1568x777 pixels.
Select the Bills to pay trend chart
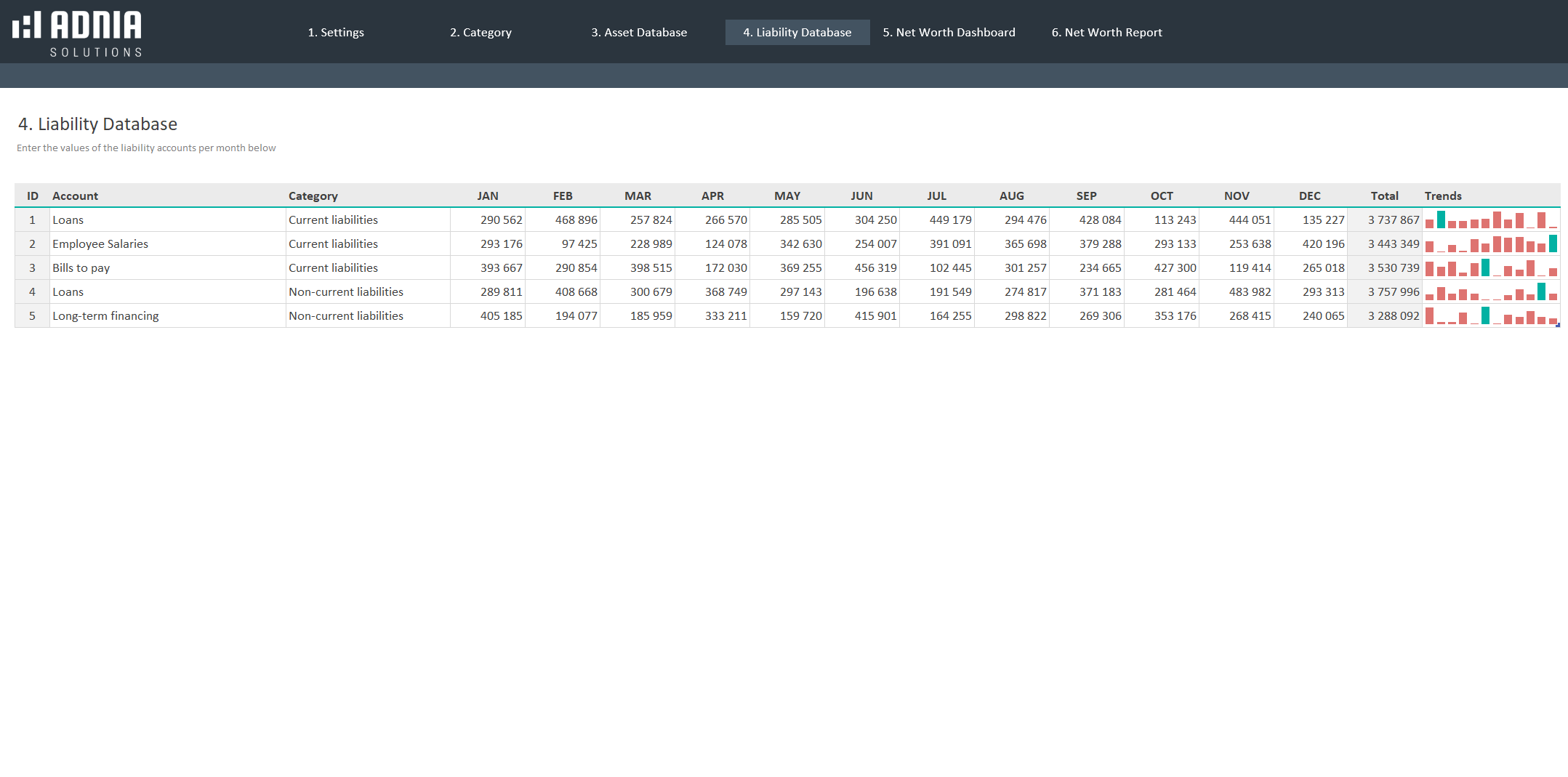(1490, 268)
